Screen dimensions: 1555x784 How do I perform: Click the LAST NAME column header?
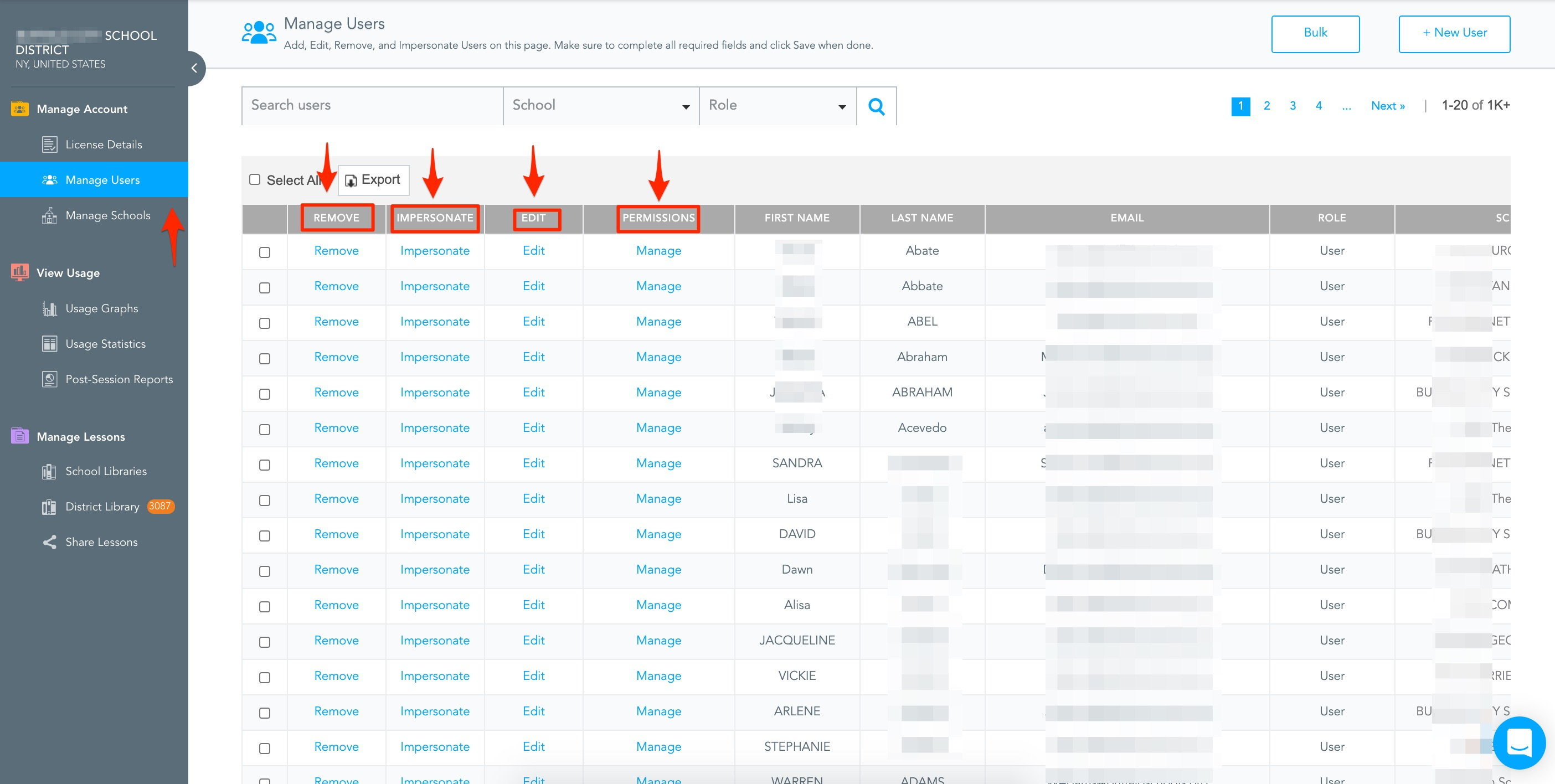pos(922,218)
